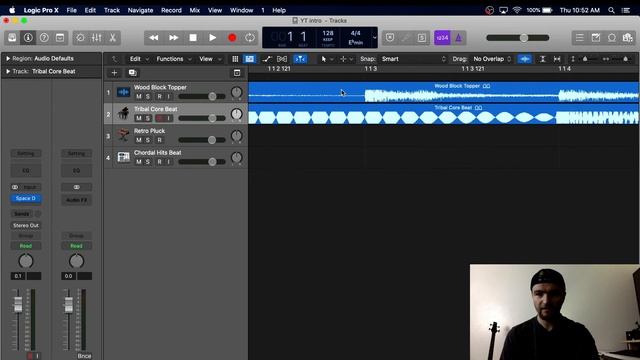The height and width of the screenshot is (360, 640).
Task: Click the Stop transport button
Action: coord(193,38)
